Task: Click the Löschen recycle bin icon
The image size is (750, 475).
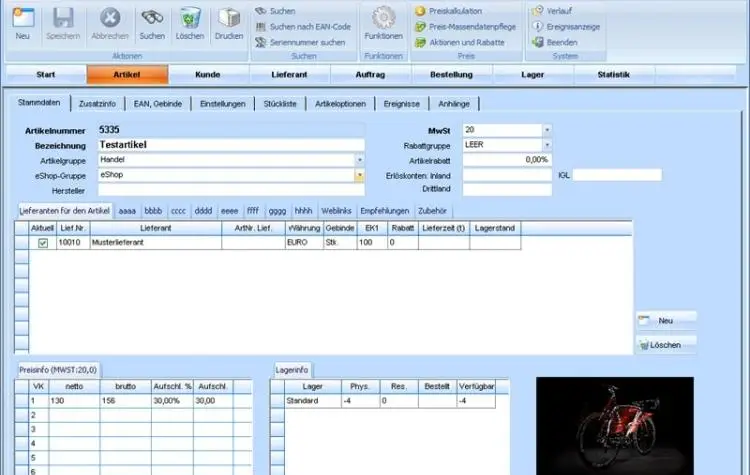Action: coord(189,18)
